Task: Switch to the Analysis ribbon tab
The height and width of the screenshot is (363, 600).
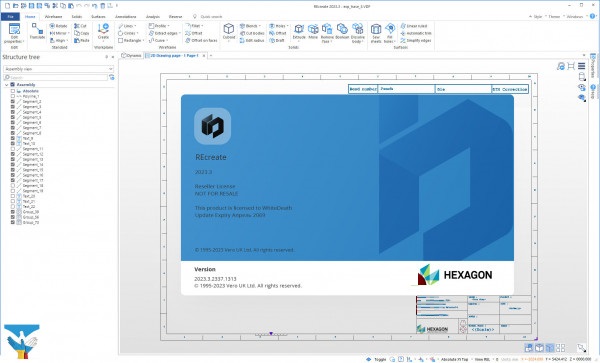Action: tap(153, 16)
